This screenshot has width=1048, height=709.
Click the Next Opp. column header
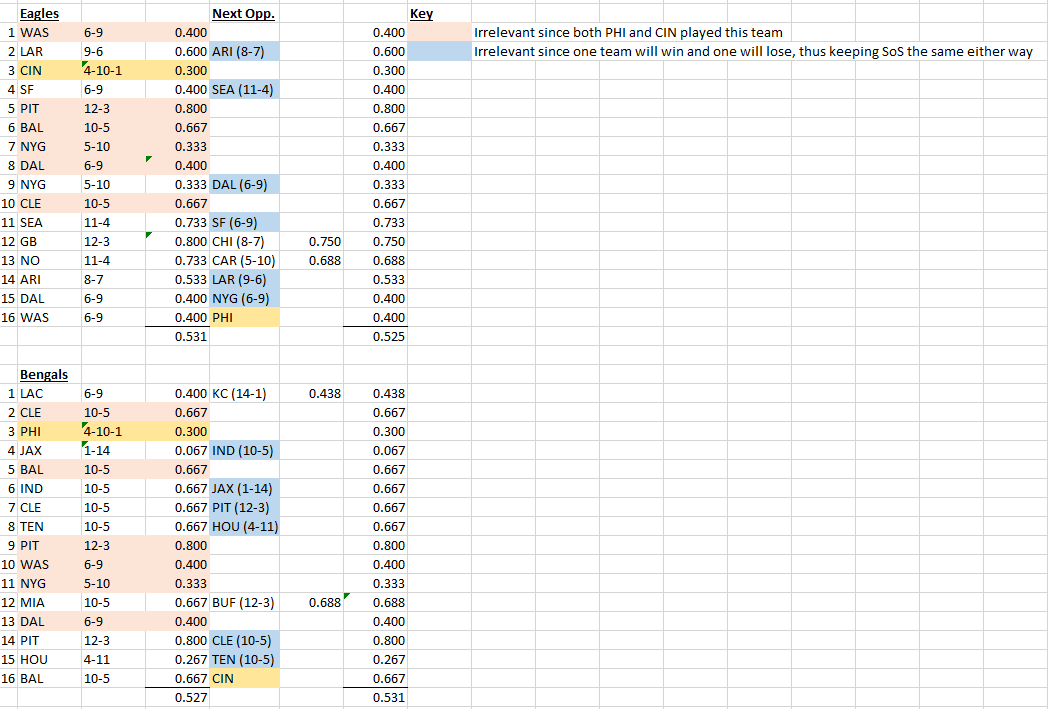(x=244, y=13)
